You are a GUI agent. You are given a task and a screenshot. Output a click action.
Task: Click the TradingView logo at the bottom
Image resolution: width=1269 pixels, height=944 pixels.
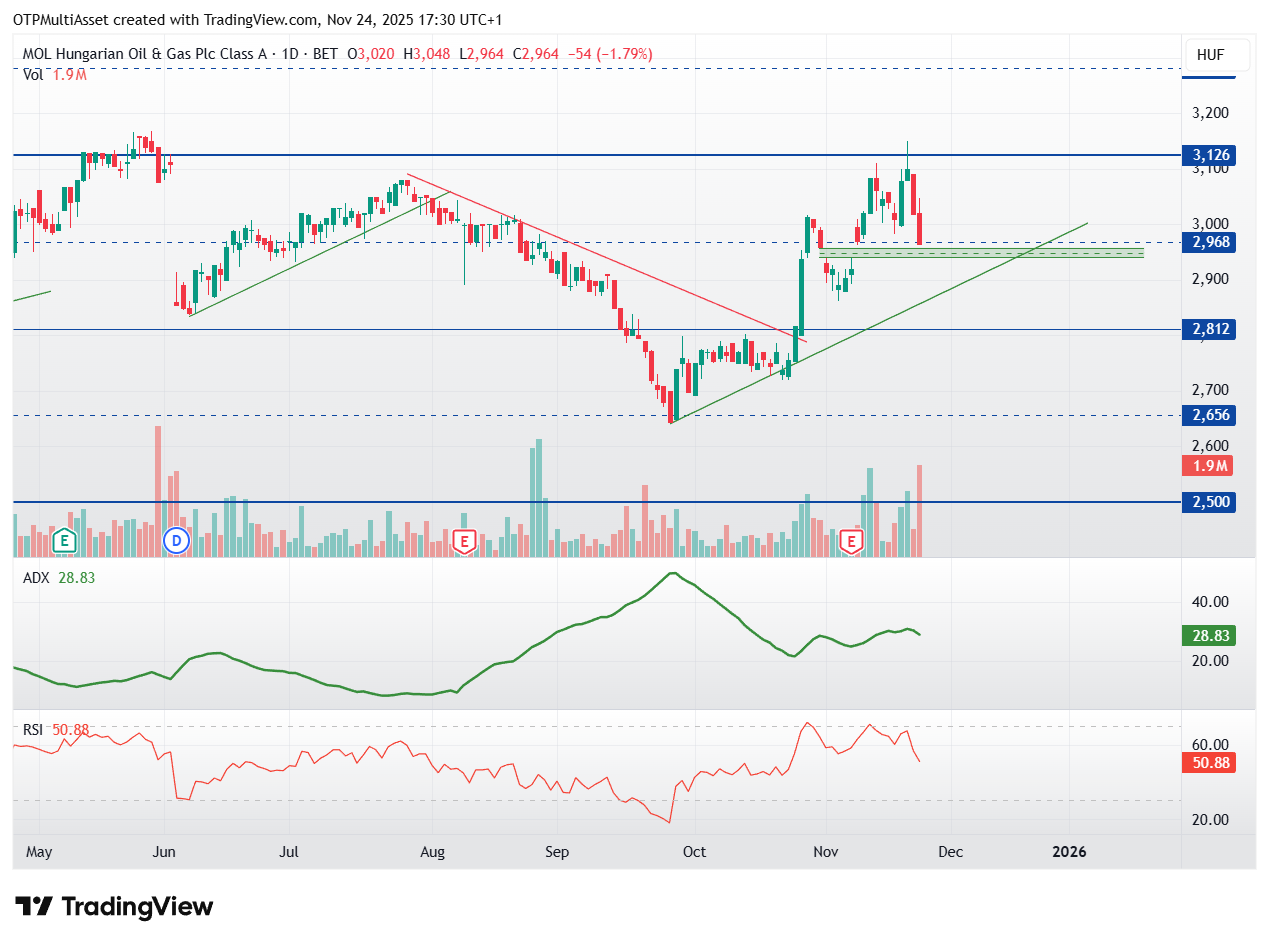coord(115,907)
